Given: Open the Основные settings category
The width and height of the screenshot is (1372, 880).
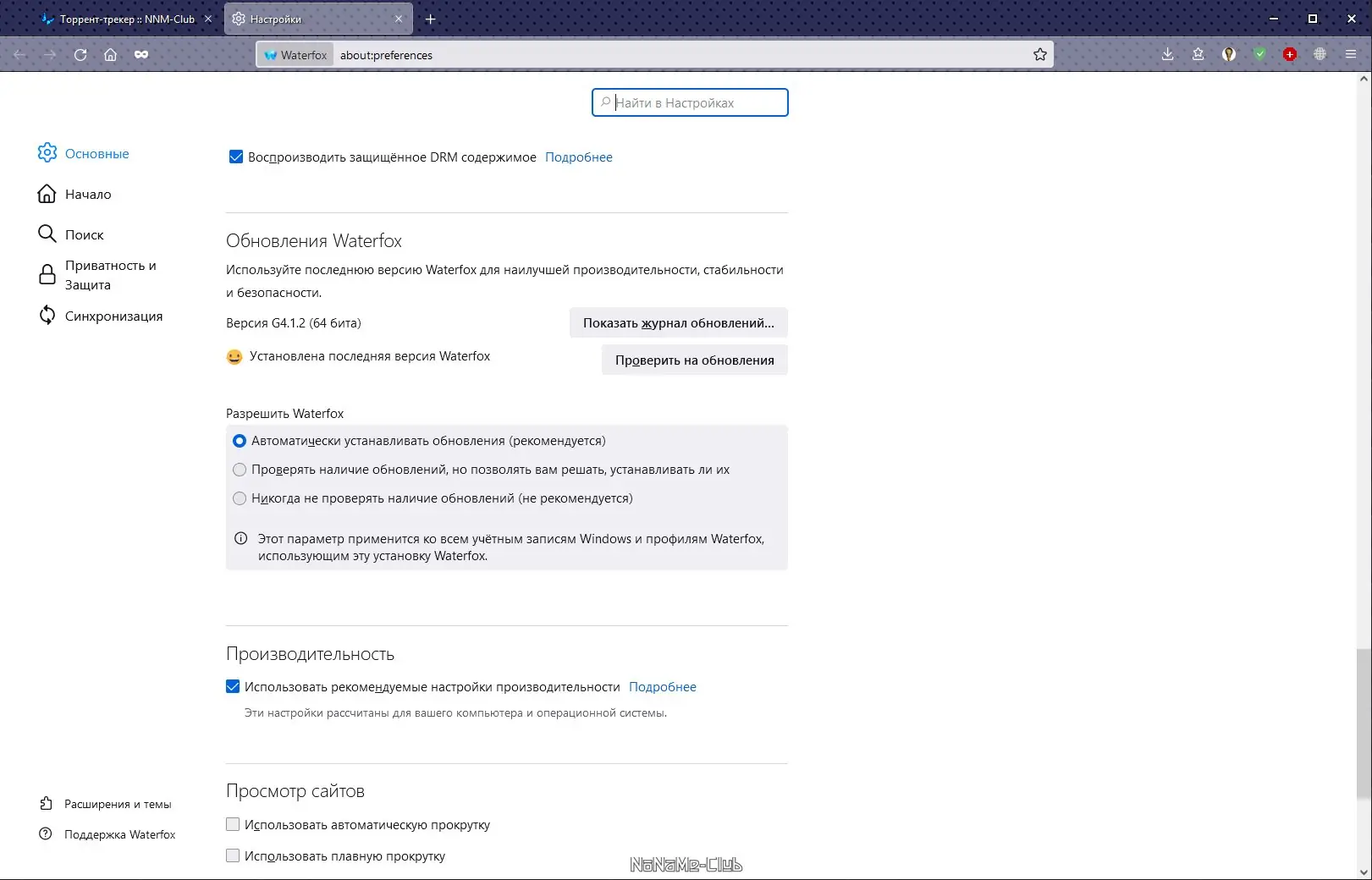Looking at the screenshot, I should pyautogui.click(x=84, y=153).
